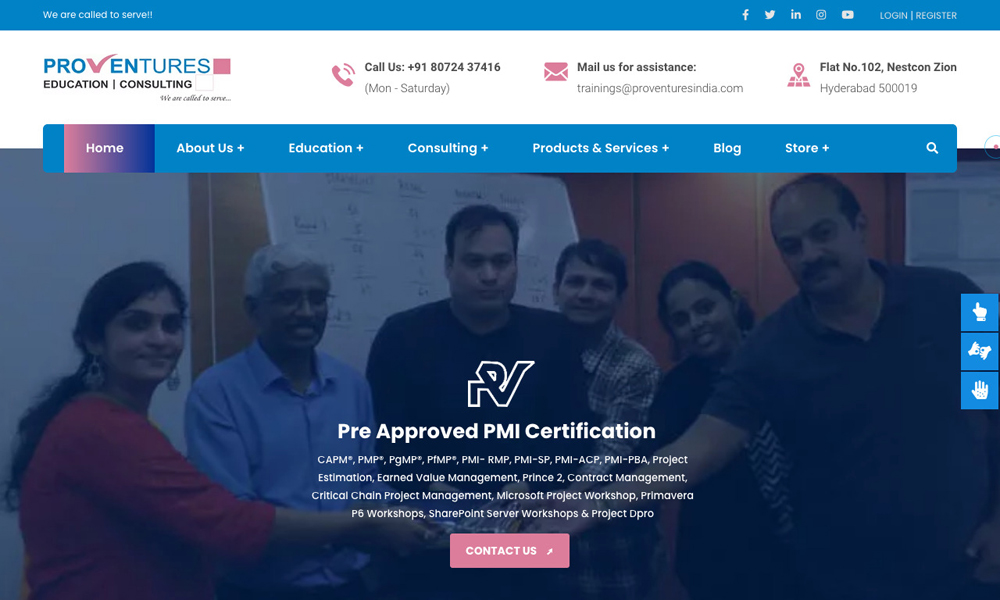Open the LinkedIn social icon

click(x=795, y=14)
